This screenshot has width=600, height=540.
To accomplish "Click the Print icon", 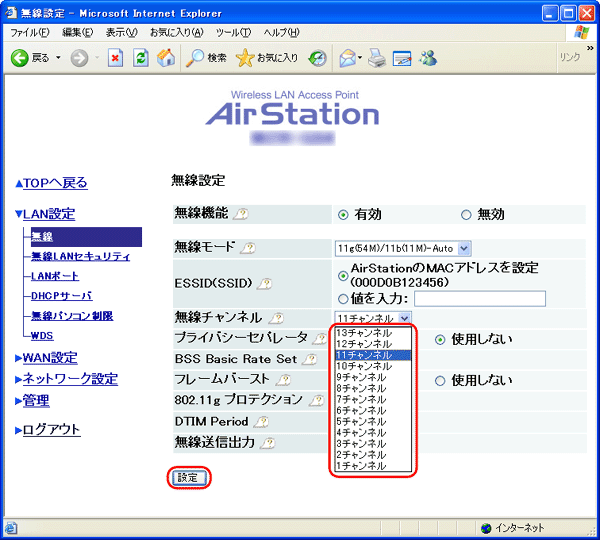I will coord(377,58).
